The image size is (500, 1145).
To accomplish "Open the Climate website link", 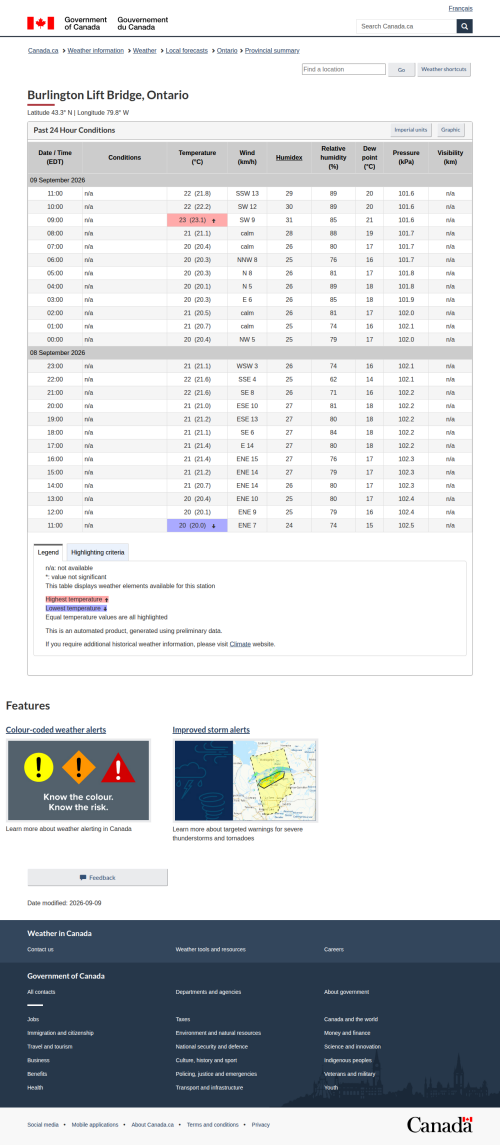I will pos(240,644).
